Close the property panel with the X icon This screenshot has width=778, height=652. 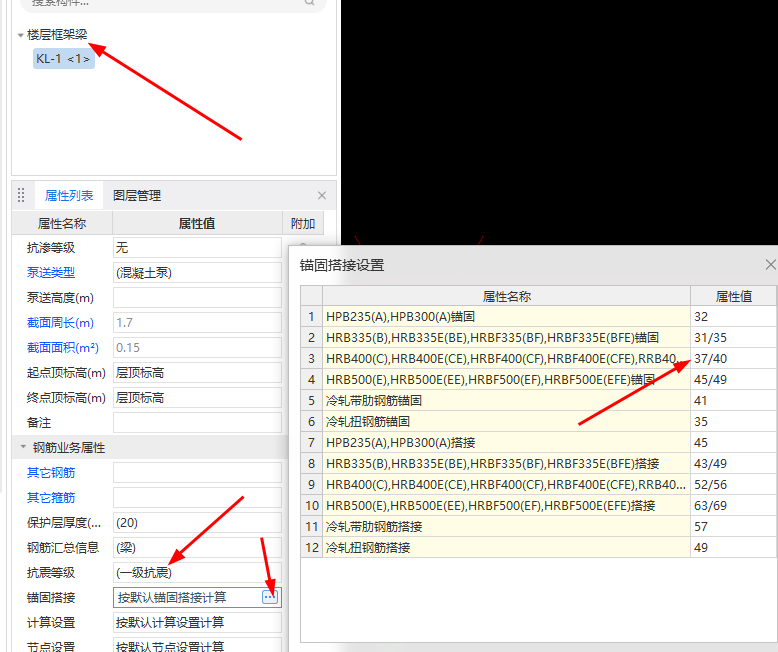point(322,196)
